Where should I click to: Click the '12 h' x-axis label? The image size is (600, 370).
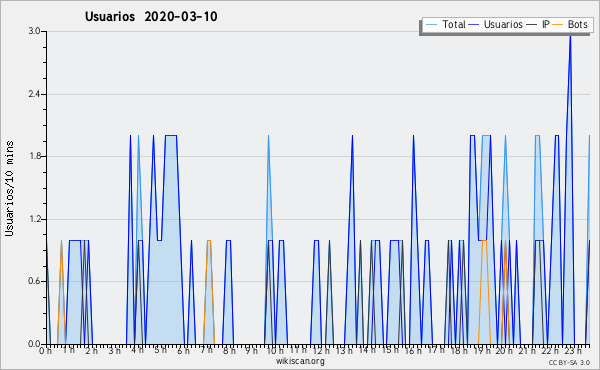321,350
